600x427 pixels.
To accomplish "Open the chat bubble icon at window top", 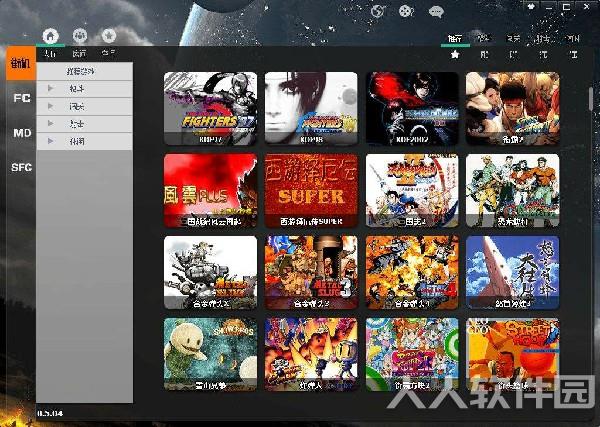I will (436, 11).
